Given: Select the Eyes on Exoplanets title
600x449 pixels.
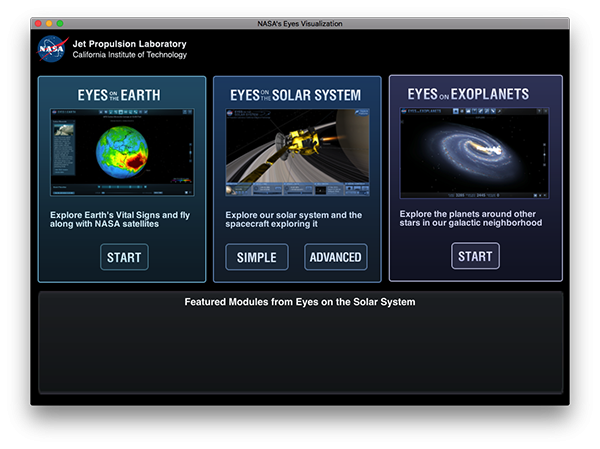Looking at the screenshot, I should tap(468, 94).
